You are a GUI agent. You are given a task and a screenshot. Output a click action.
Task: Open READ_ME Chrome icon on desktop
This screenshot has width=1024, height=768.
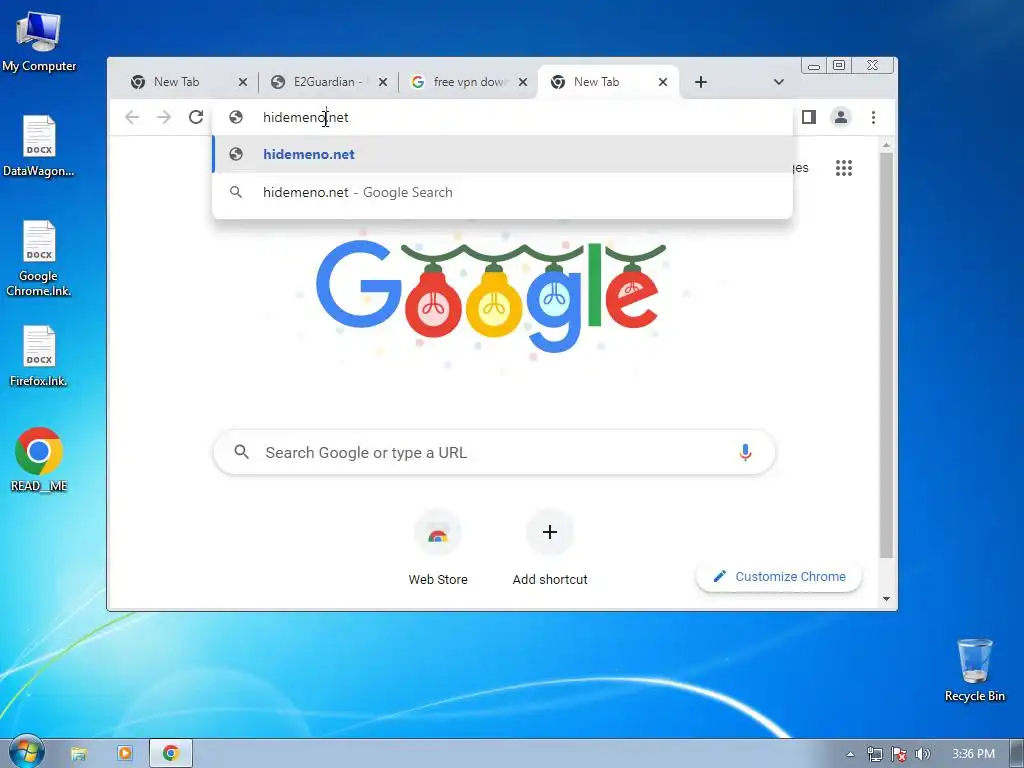pyautogui.click(x=39, y=460)
